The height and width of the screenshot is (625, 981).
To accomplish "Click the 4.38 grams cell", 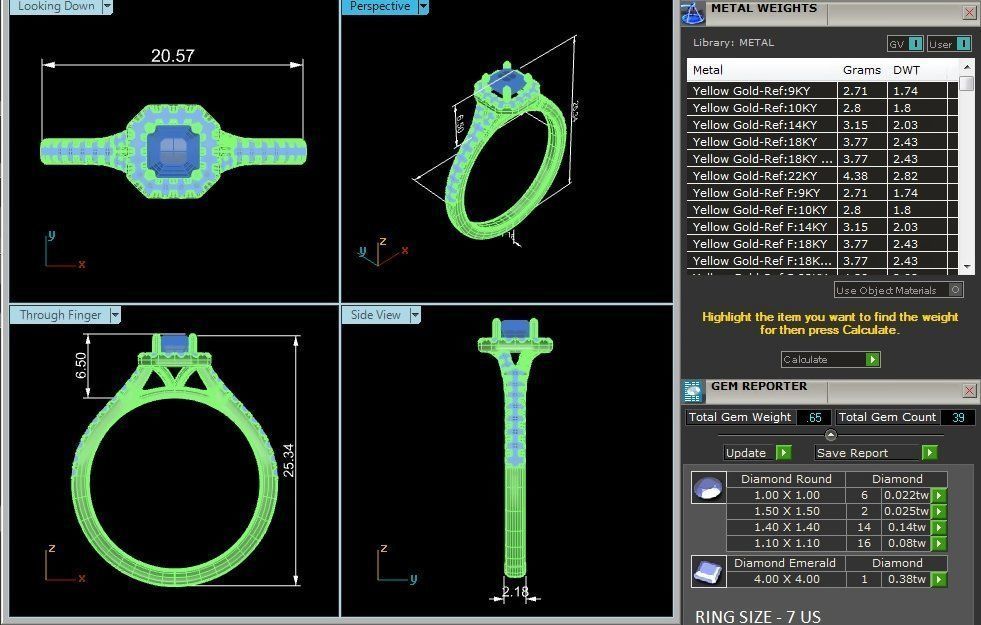I will point(862,176).
